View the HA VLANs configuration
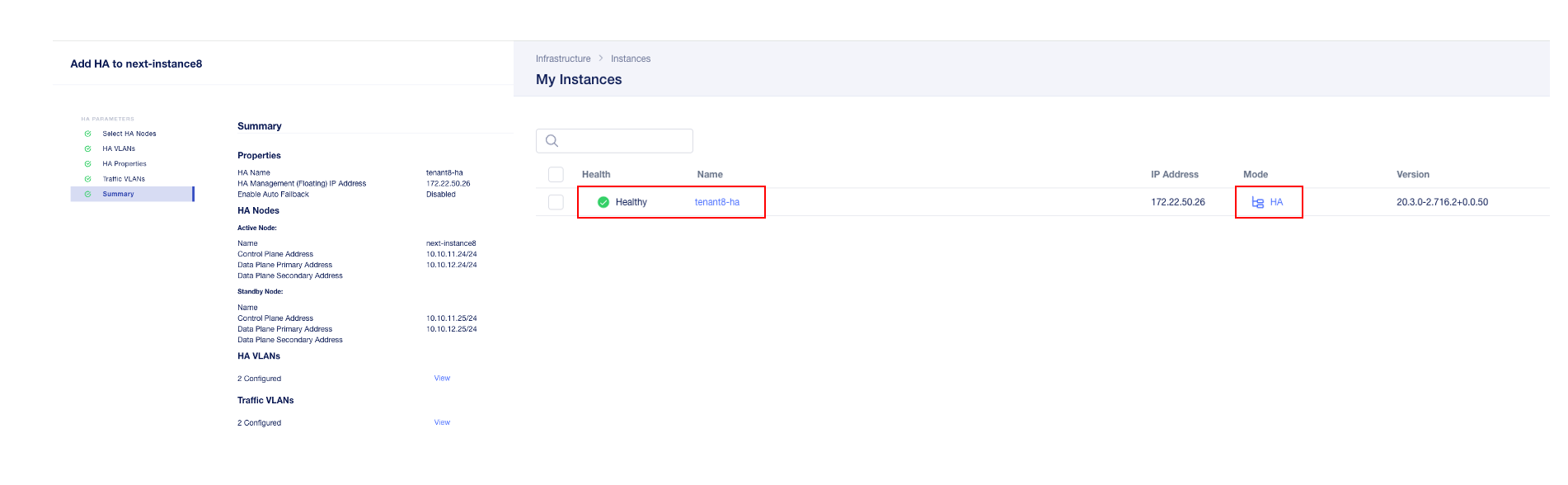1568x485 pixels. 442,379
